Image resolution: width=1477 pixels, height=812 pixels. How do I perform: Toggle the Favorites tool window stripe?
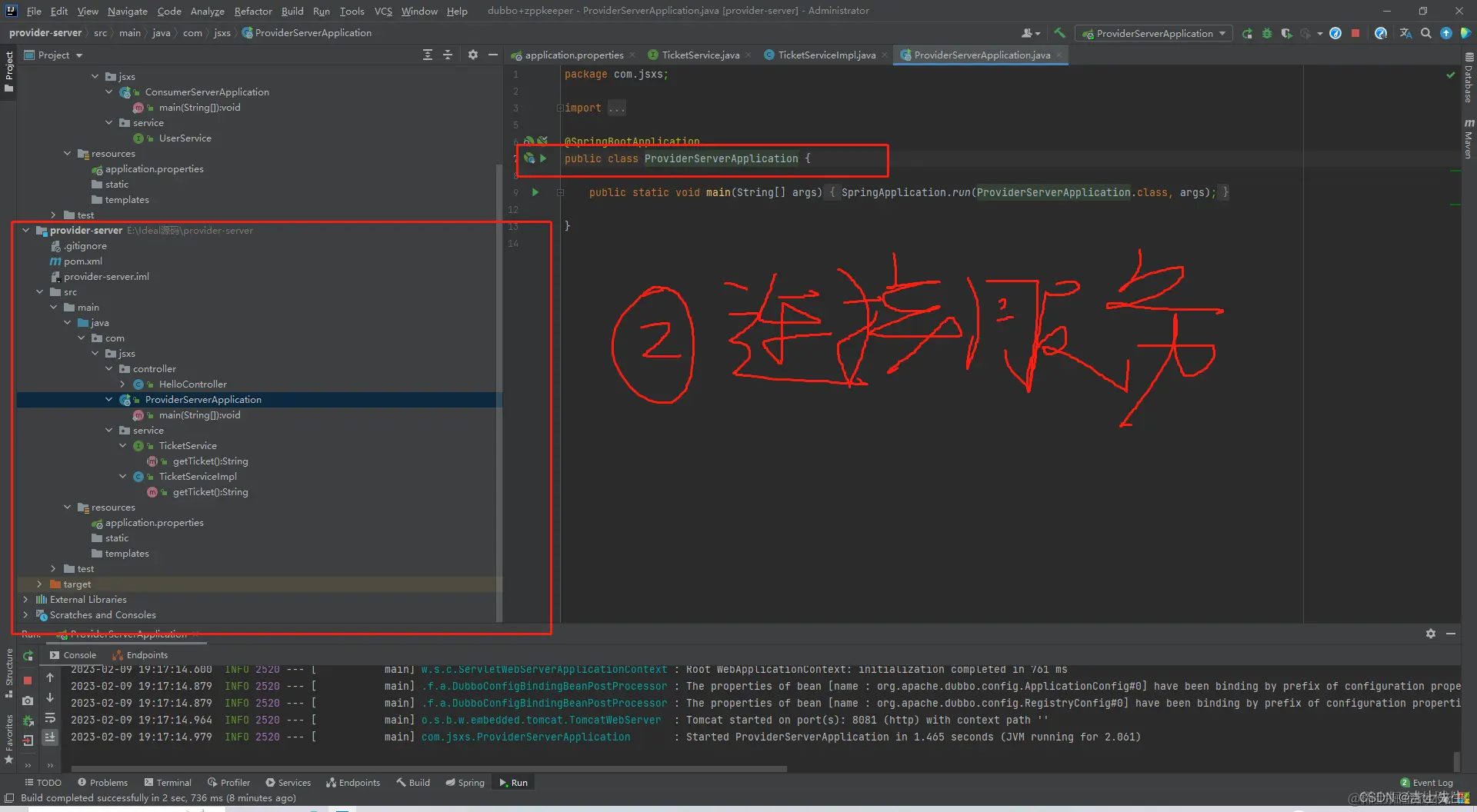9,738
